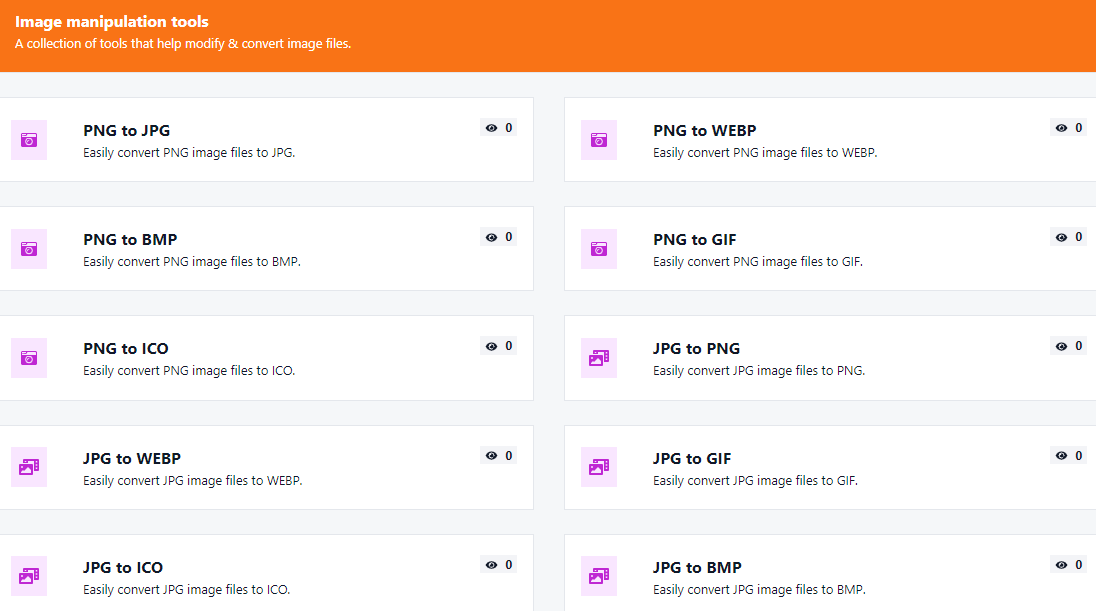Click 'Easily convert JPG image files to BMP.' text
1096x611 pixels.
pyautogui.click(x=759, y=589)
